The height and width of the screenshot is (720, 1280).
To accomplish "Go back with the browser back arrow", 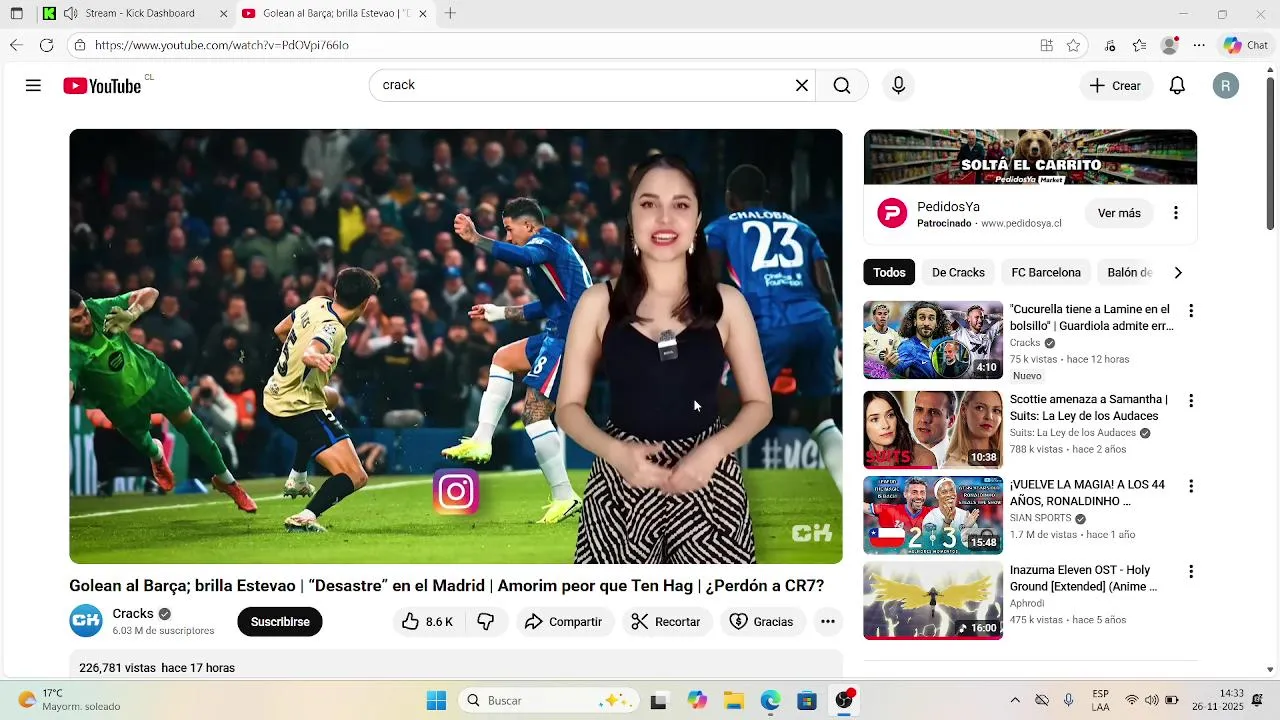I will 16,45.
